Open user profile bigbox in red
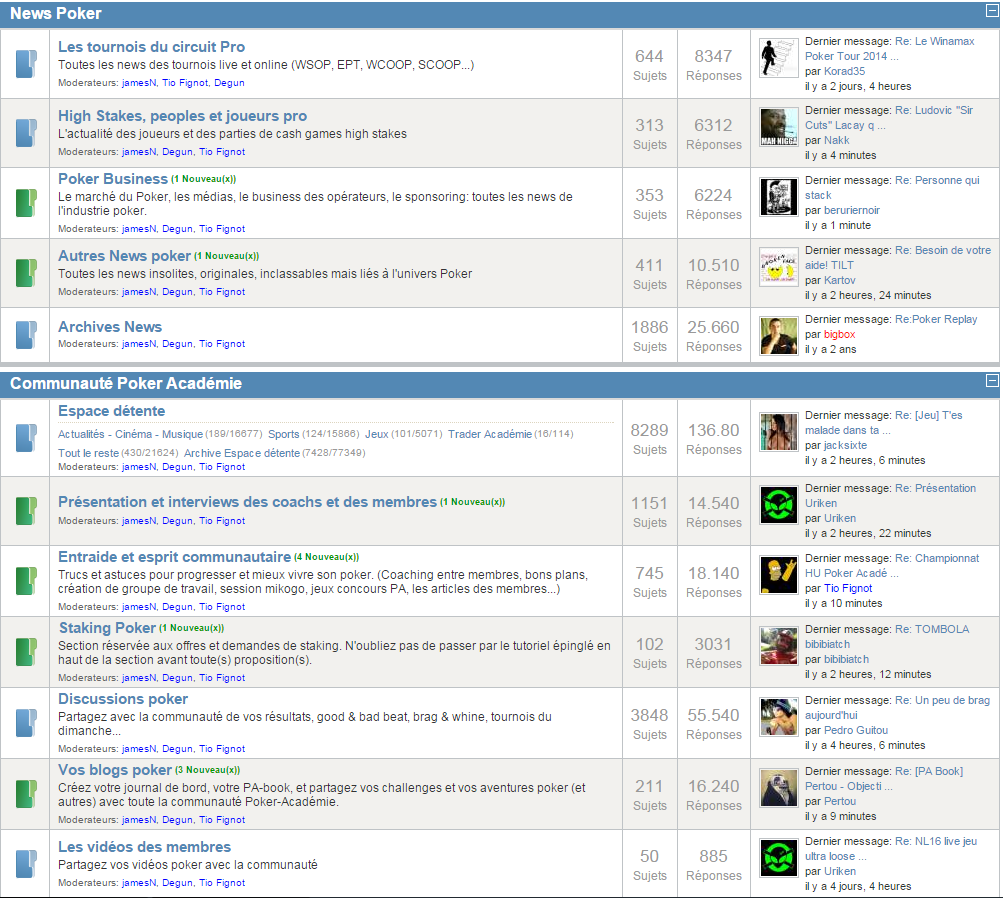 [839, 335]
